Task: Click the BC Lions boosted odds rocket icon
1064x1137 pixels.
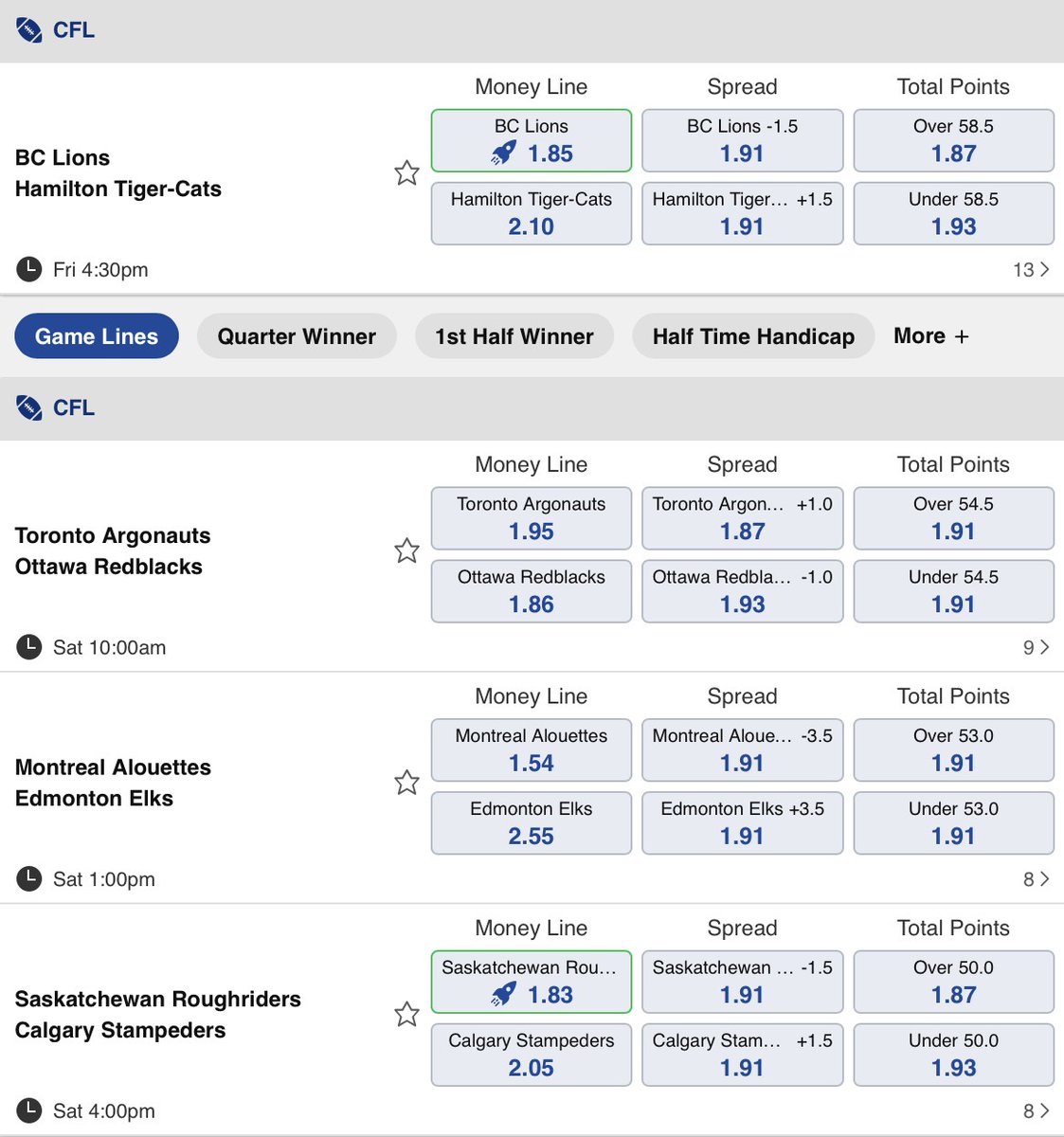Action: click(504, 153)
